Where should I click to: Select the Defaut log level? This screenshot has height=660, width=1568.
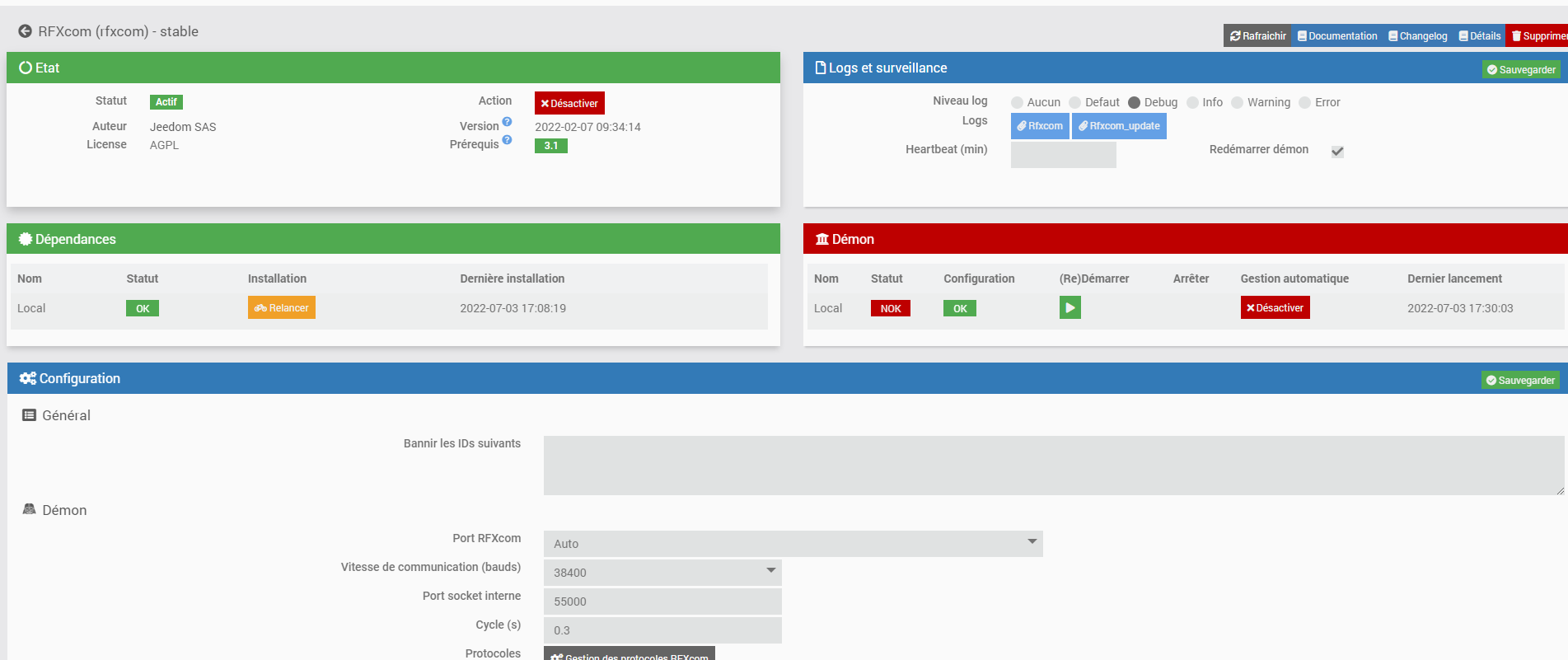pos(1074,103)
